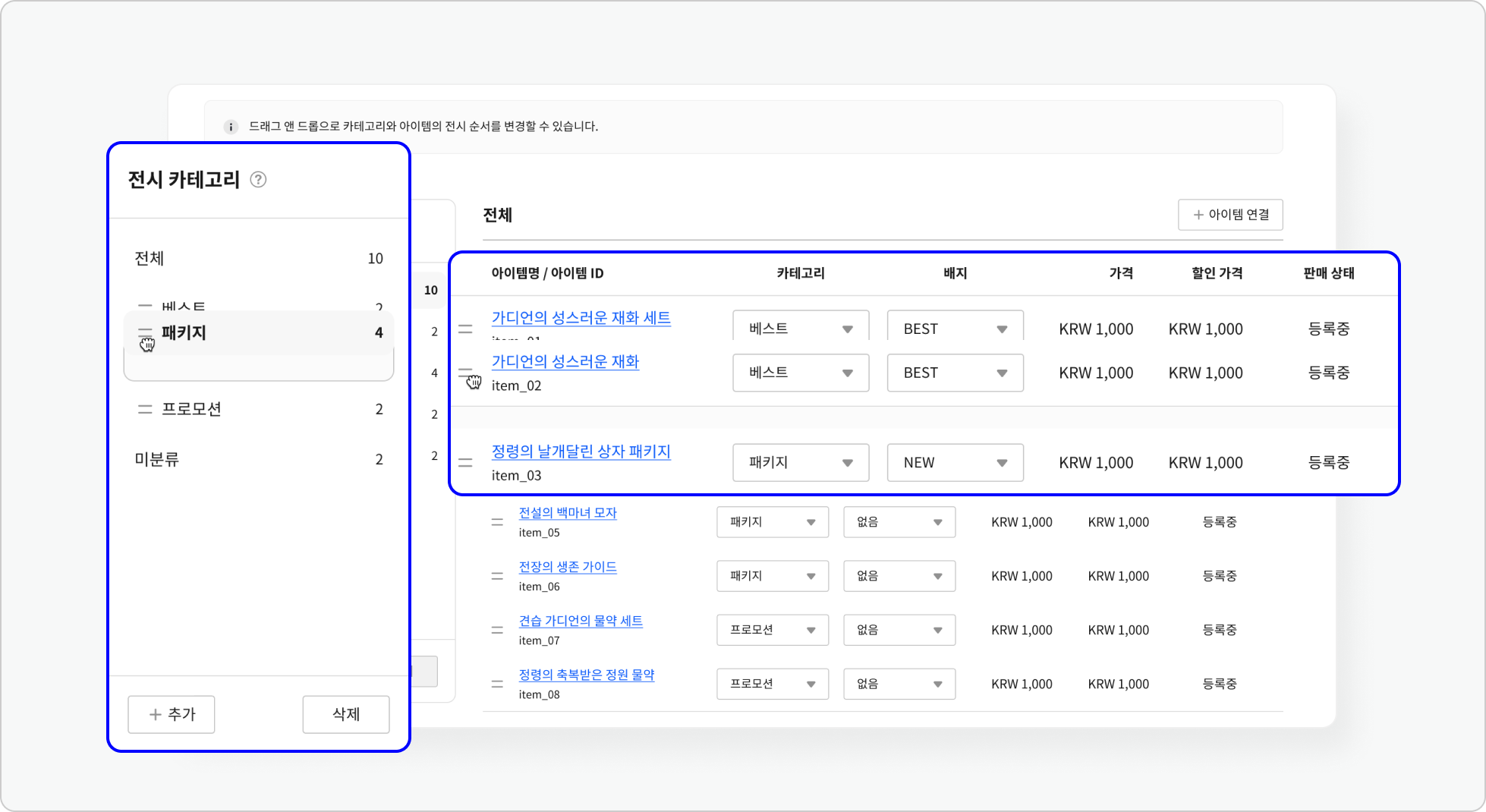1486x812 pixels.
Task: Click the info icon in the notice banner
Action: [x=231, y=127]
